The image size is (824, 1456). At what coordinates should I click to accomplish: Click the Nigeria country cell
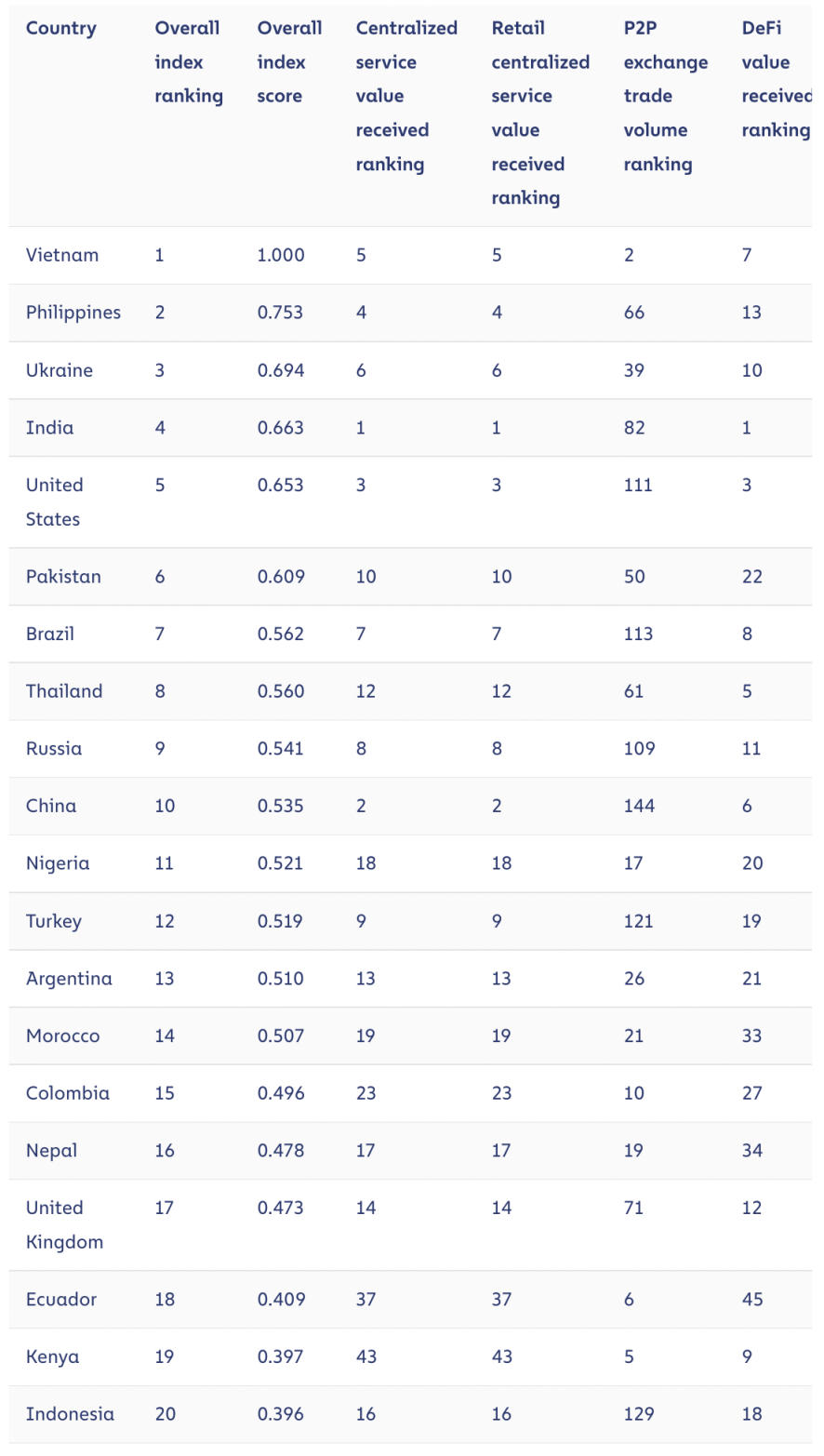tap(58, 863)
